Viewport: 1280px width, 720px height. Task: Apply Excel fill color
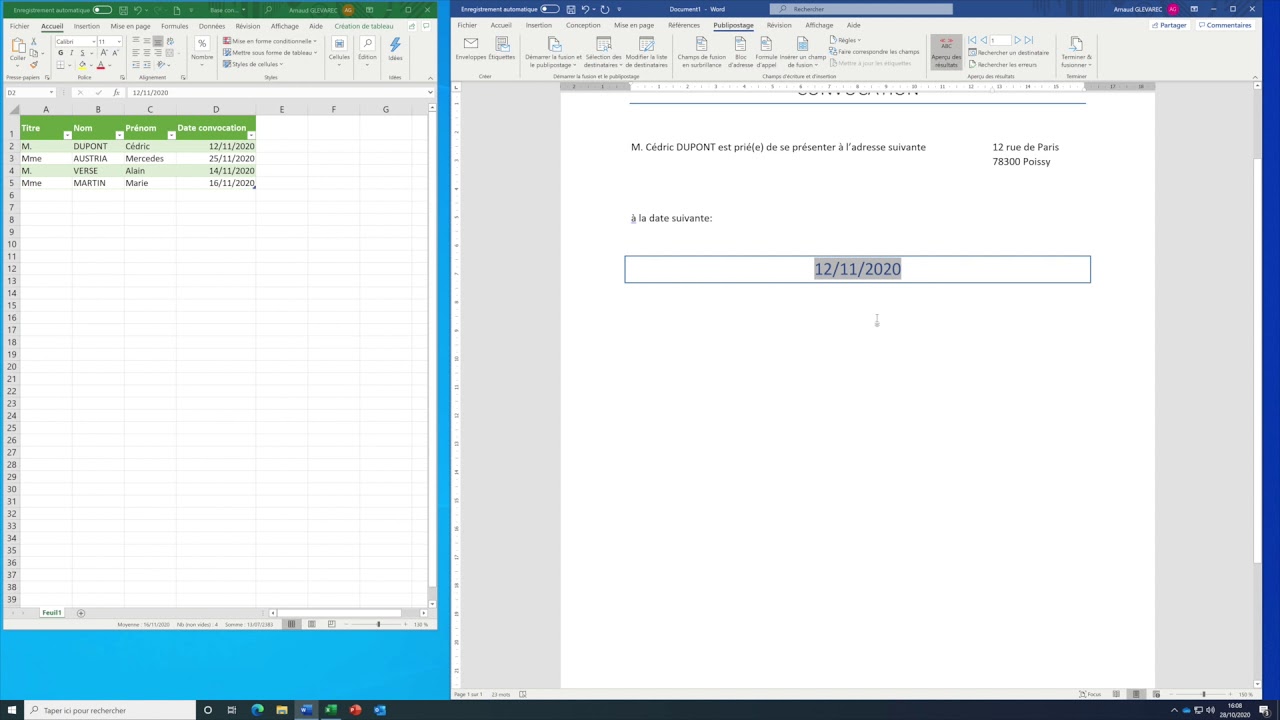[82, 65]
